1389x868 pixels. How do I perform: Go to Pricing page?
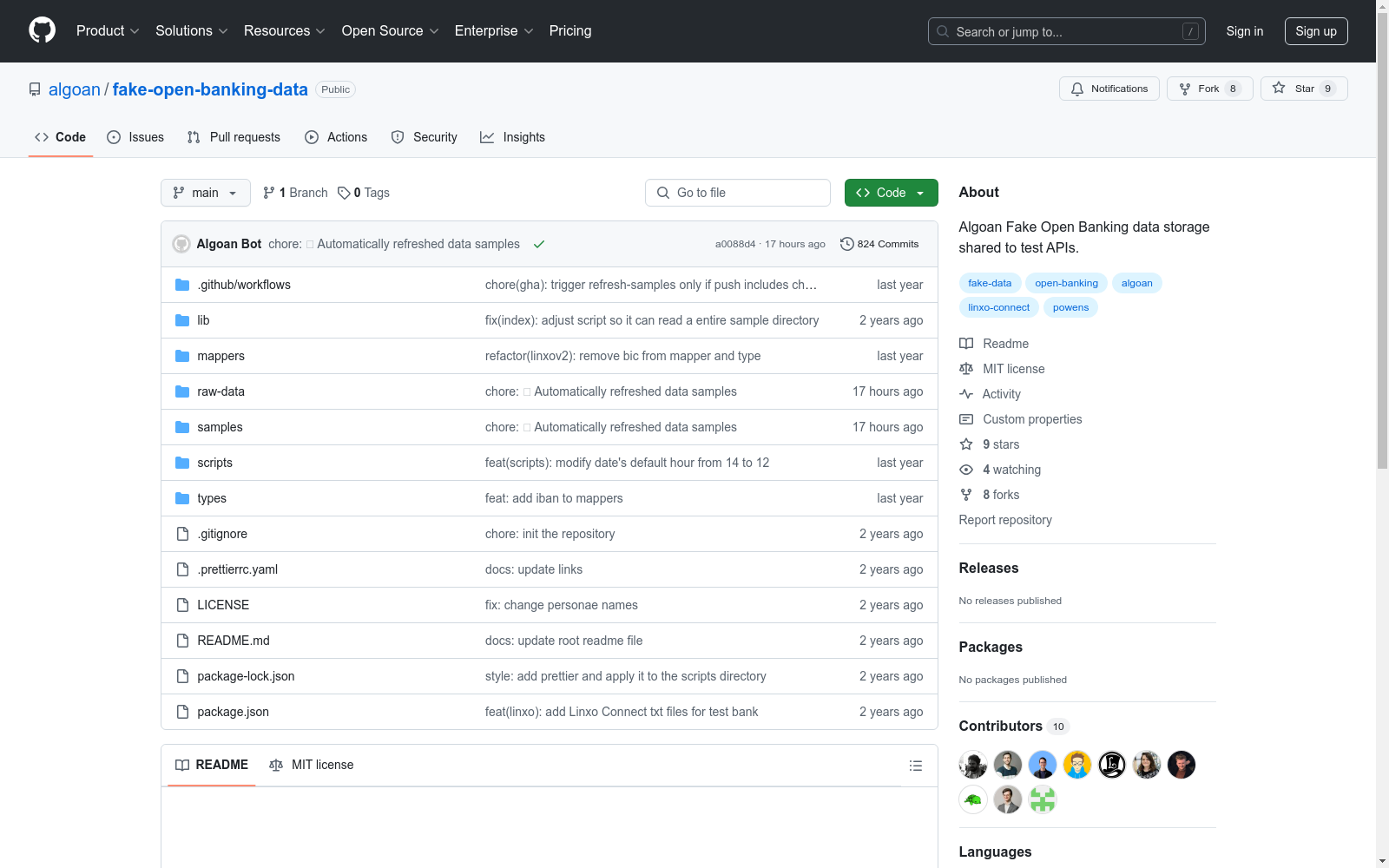570,30
